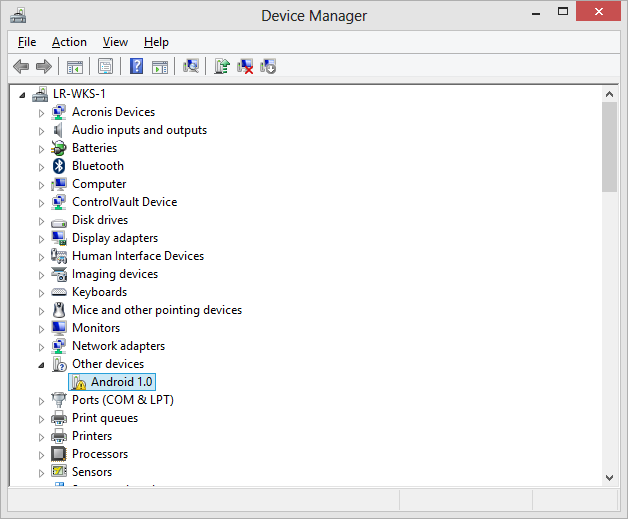Click Scan for hardware changes icon

pos(191,66)
